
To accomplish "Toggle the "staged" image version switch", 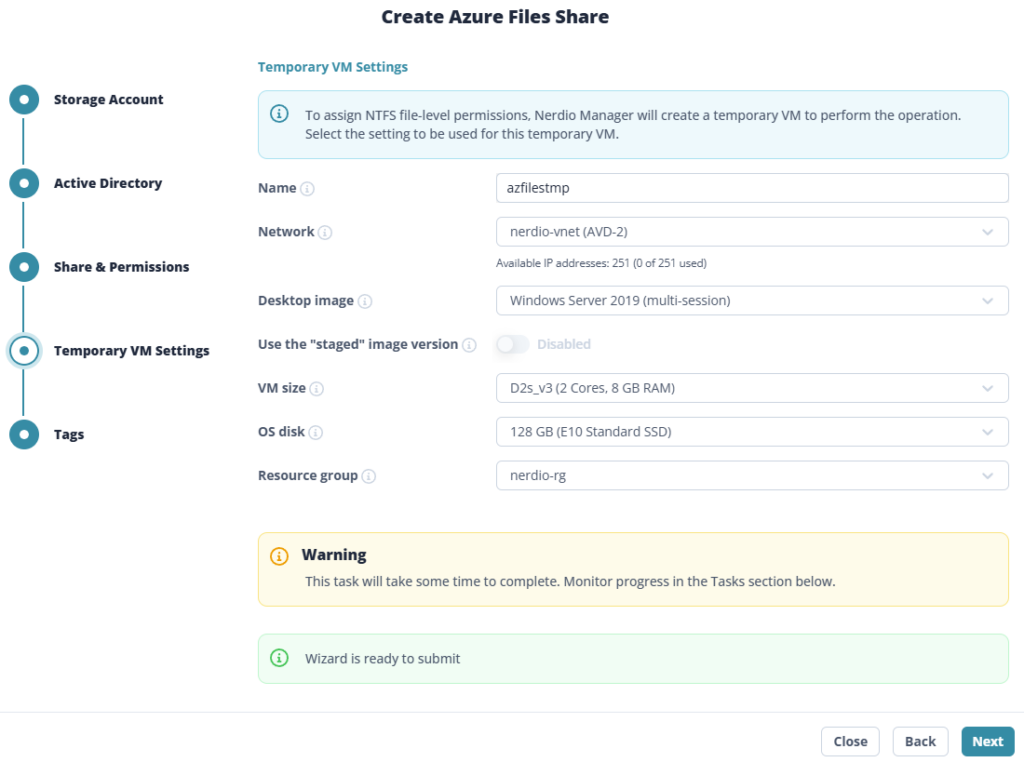I will tap(512, 344).
